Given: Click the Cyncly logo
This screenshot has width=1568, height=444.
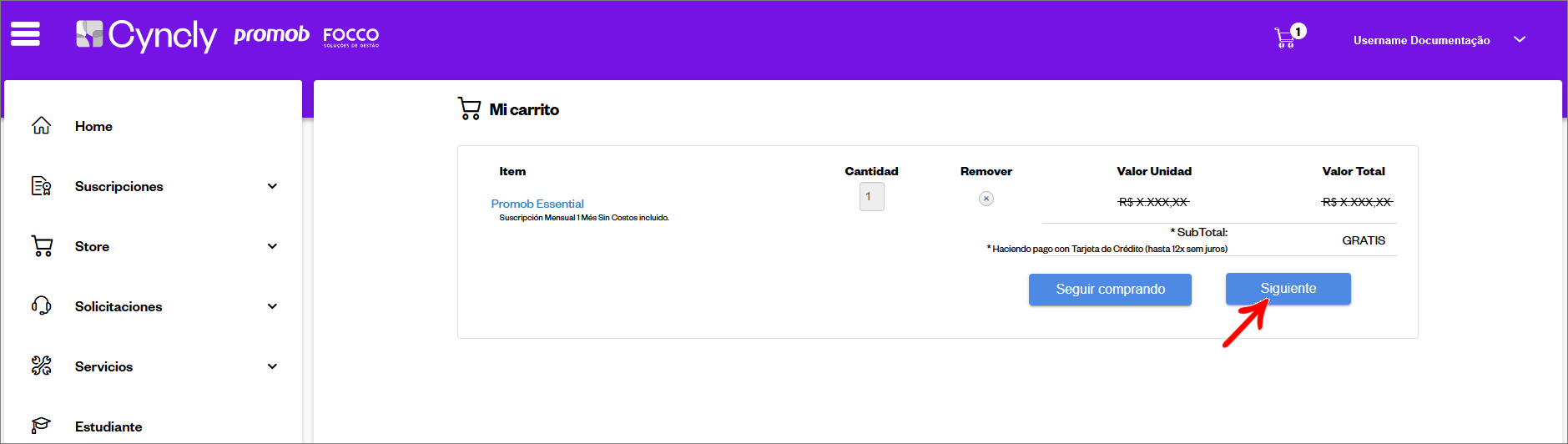Looking at the screenshot, I should pyautogui.click(x=146, y=35).
